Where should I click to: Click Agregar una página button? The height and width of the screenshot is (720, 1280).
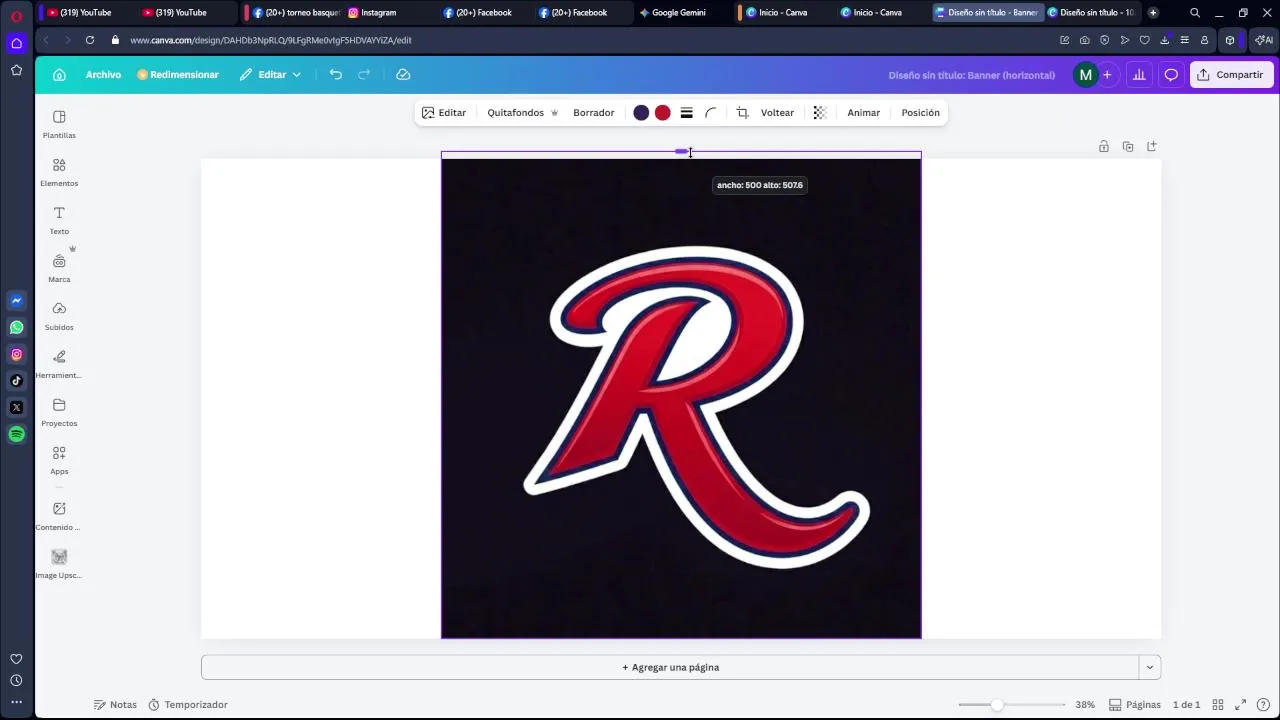coord(670,667)
